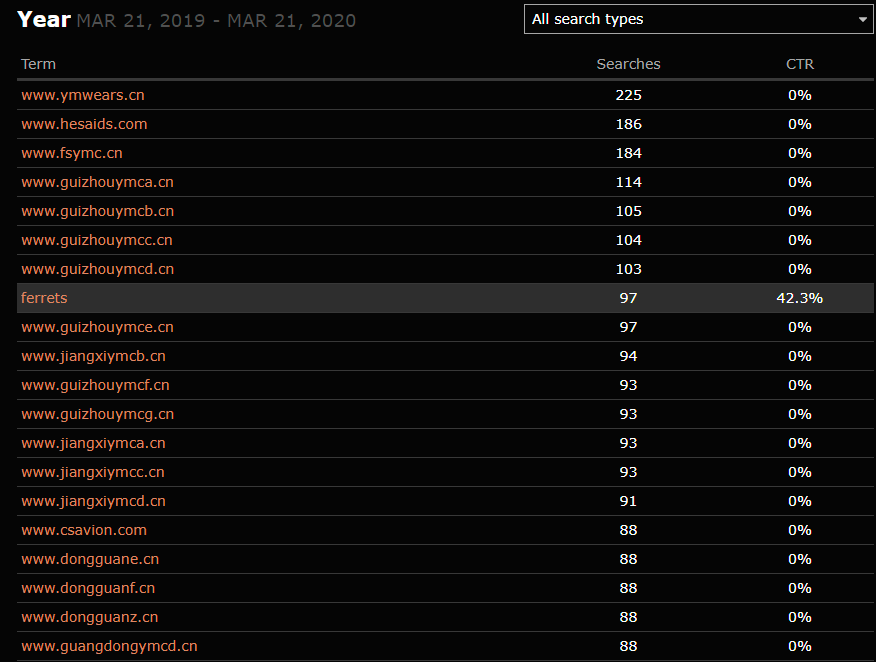Open the www.jiangxiymcb.cn term
The image size is (876, 662).
(x=93, y=356)
